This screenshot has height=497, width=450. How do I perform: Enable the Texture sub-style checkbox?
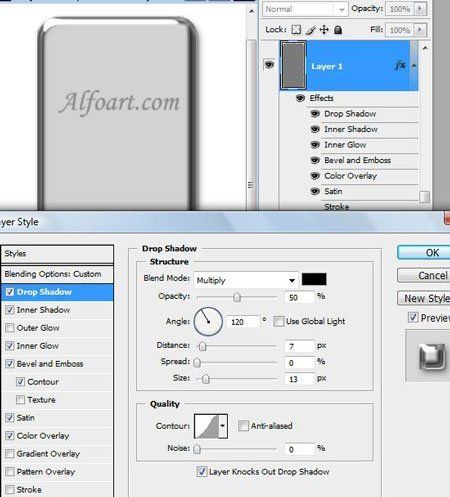(20, 399)
